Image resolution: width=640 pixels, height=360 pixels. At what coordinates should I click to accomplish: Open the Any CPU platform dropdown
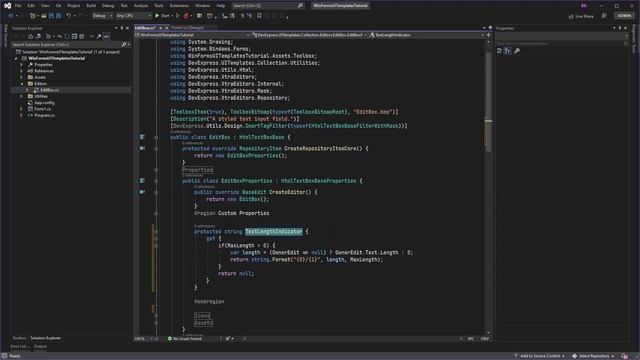click(x=133, y=16)
